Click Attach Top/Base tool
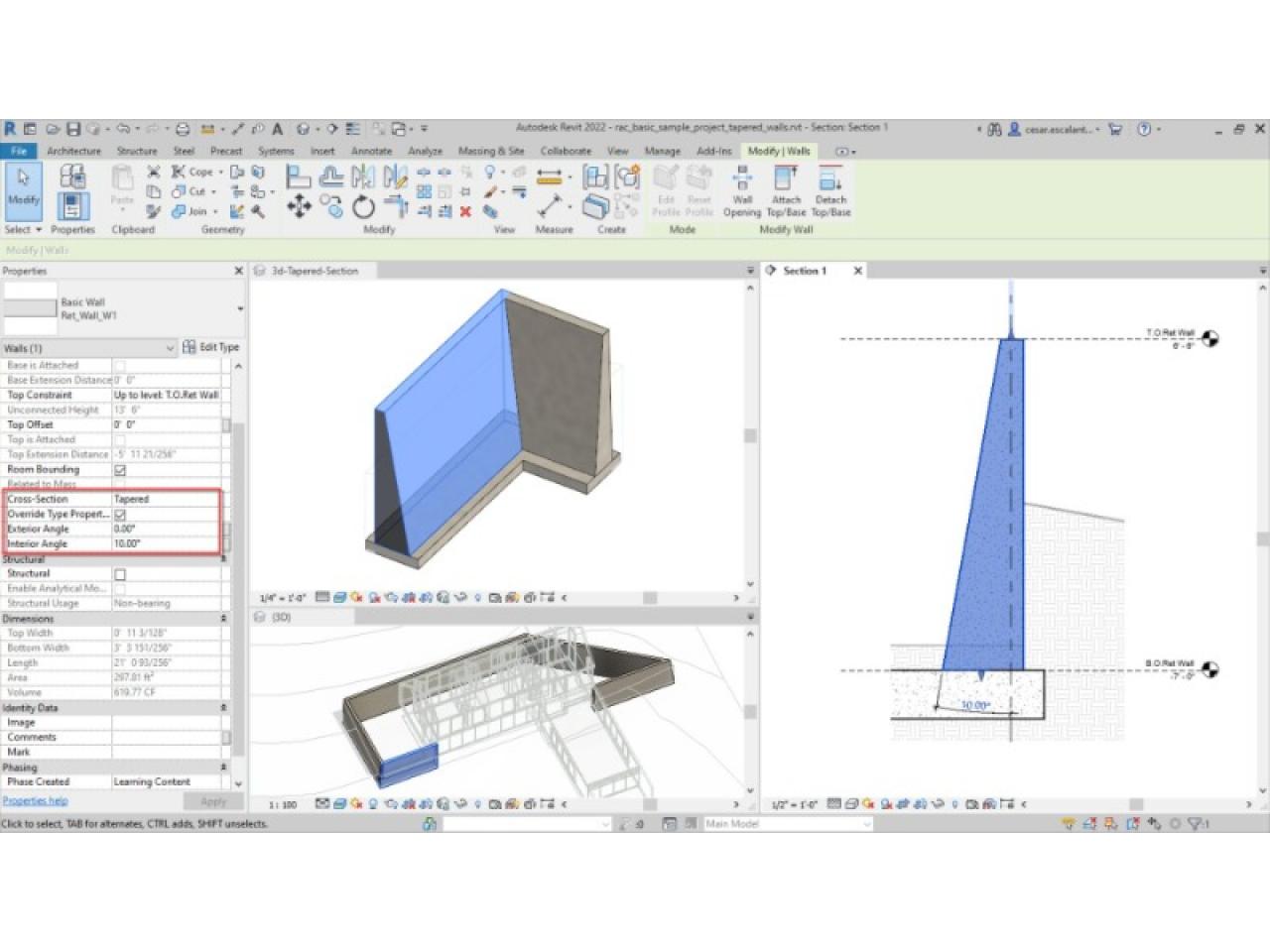The height and width of the screenshot is (952, 1270). coord(786,191)
